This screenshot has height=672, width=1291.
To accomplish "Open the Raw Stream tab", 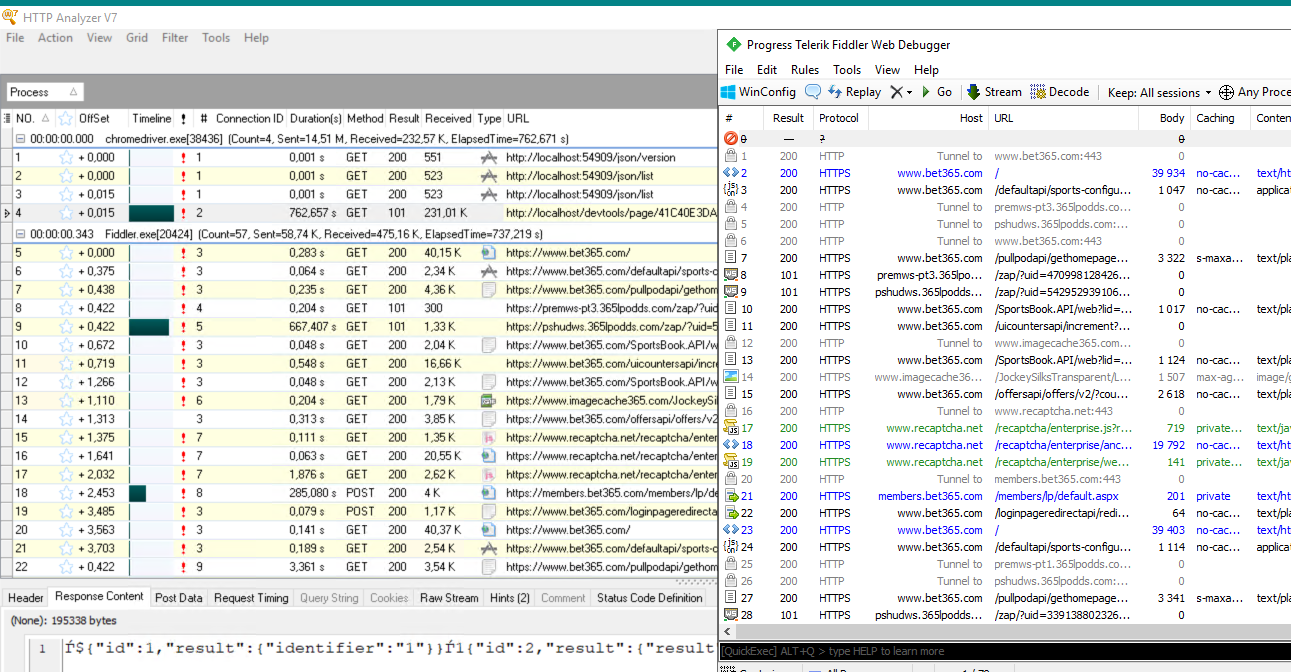I will click(x=448, y=598).
